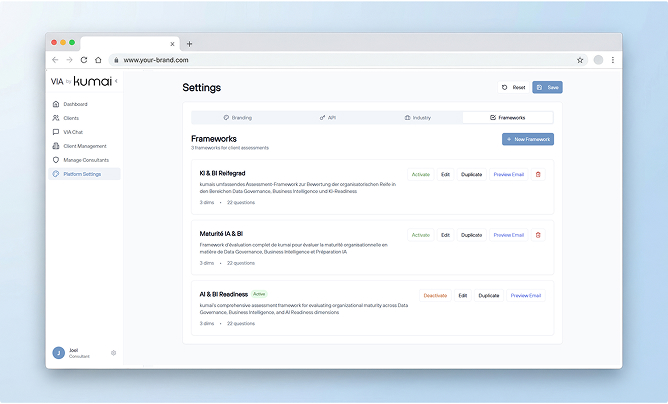Click the Manage Consultants shield icon
This screenshot has height=404, width=668.
(x=56, y=160)
